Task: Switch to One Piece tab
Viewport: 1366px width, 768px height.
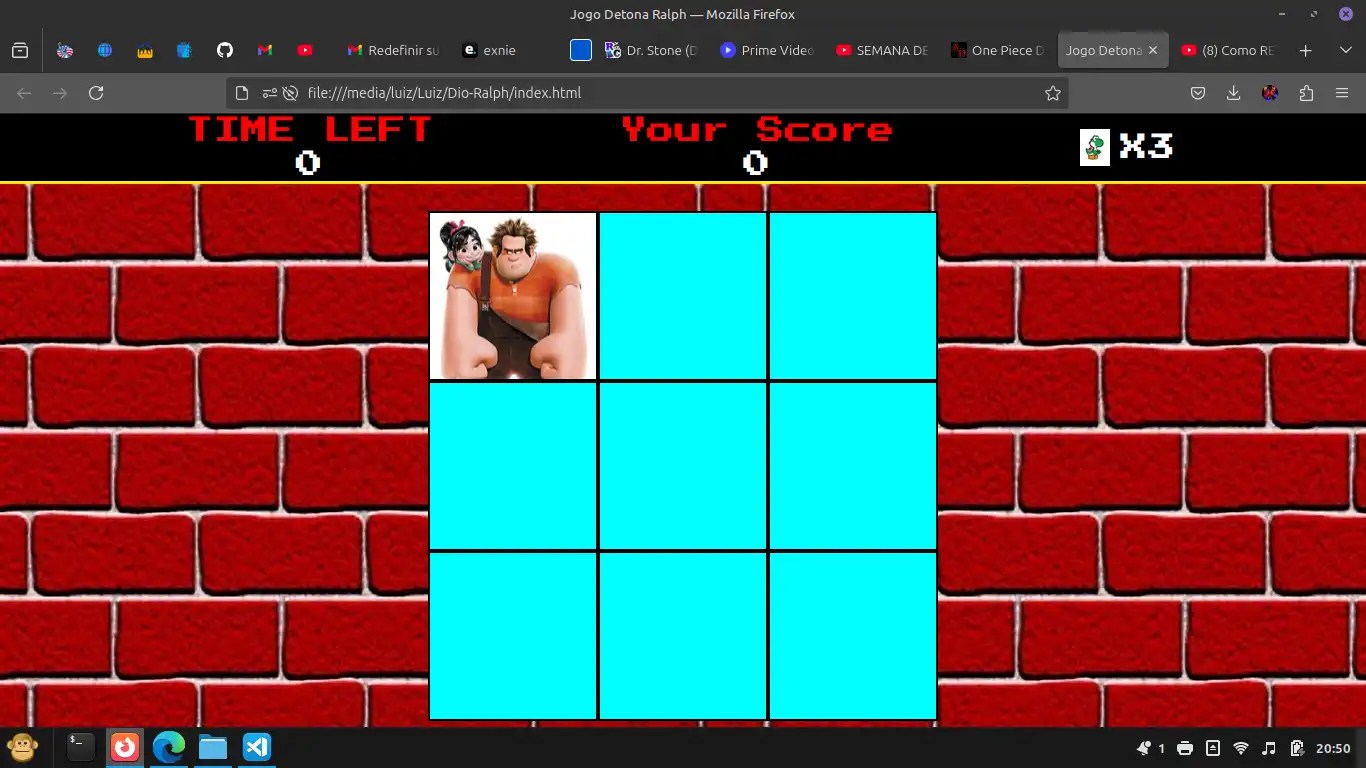Action: tap(997, 50)
